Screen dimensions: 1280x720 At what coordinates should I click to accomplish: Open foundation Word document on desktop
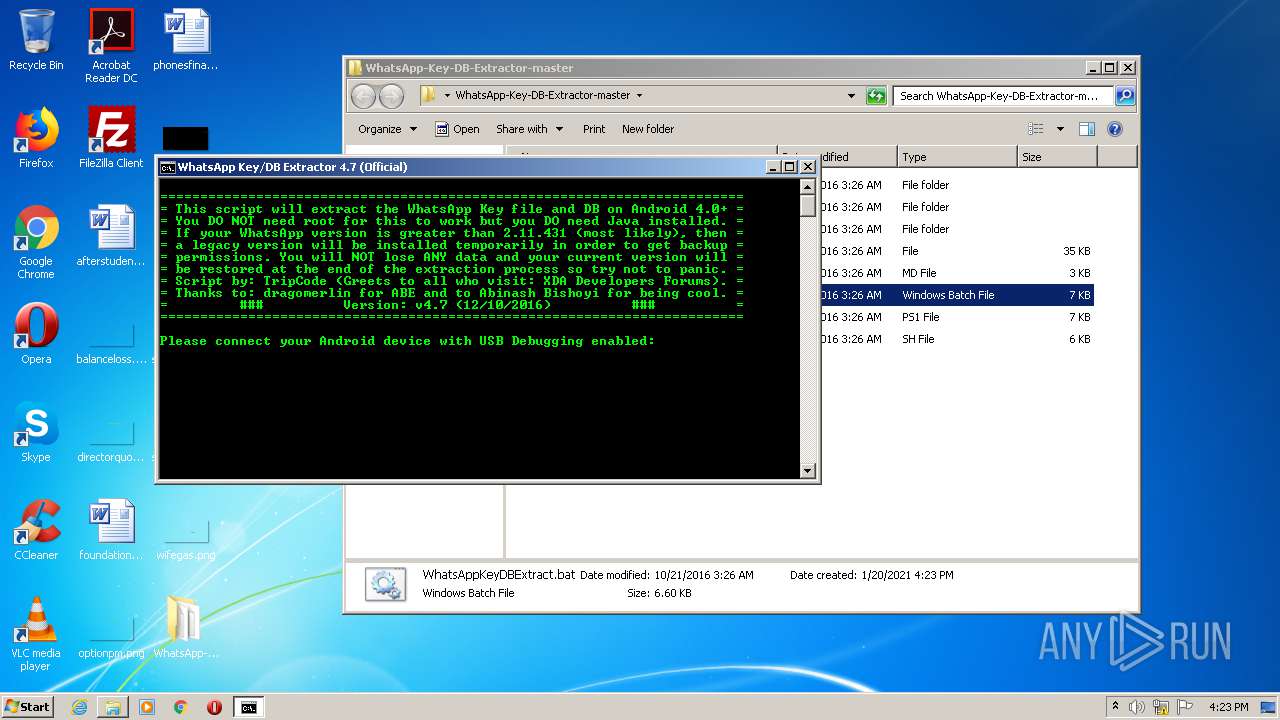click(x=111, y=530)
